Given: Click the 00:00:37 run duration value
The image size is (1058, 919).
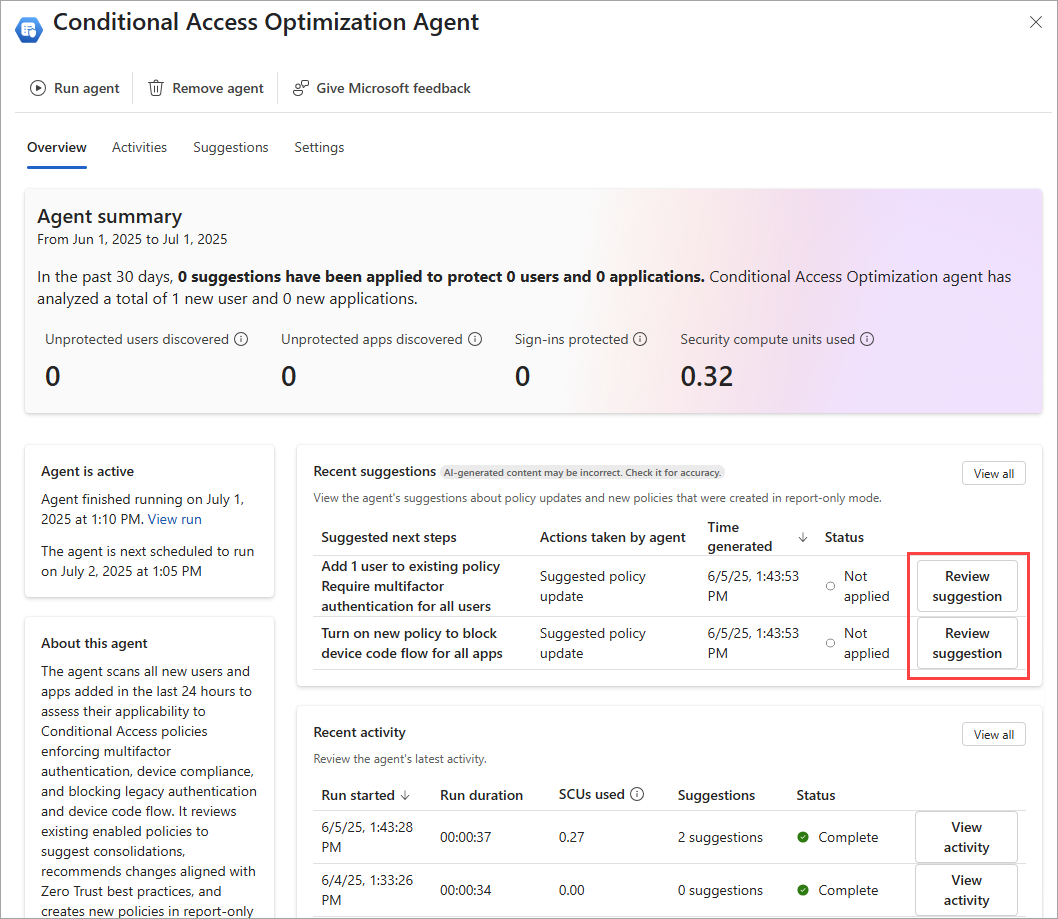Looking at the screenshot, I should (466, 837).
